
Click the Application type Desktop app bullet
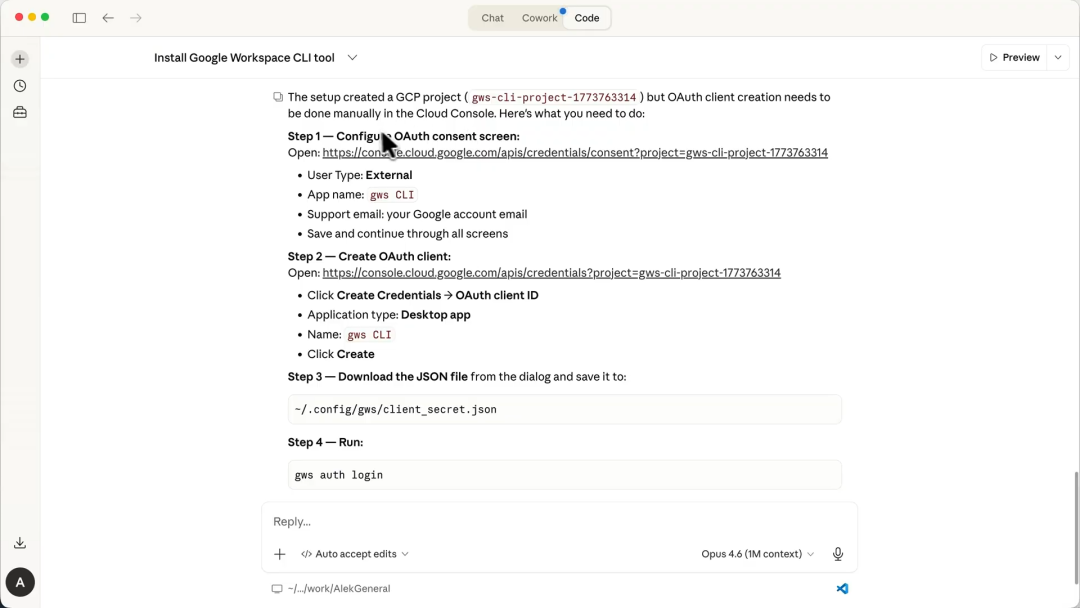click(388, 315)
